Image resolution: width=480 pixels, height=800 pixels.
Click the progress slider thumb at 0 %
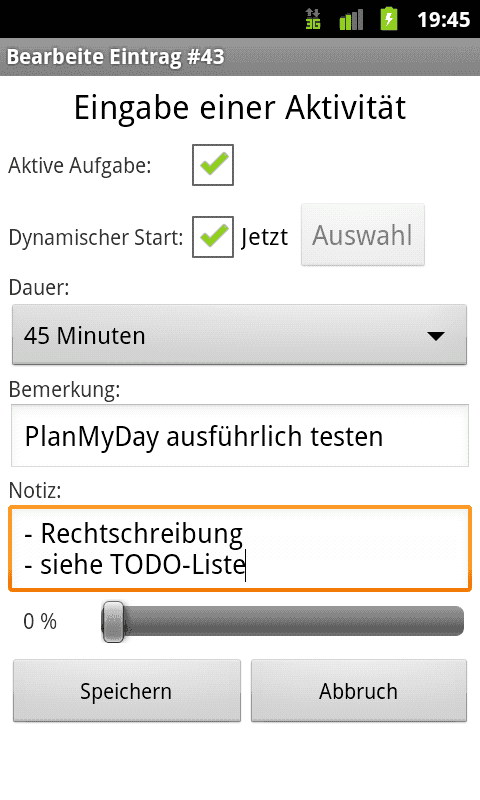point(113,621)
